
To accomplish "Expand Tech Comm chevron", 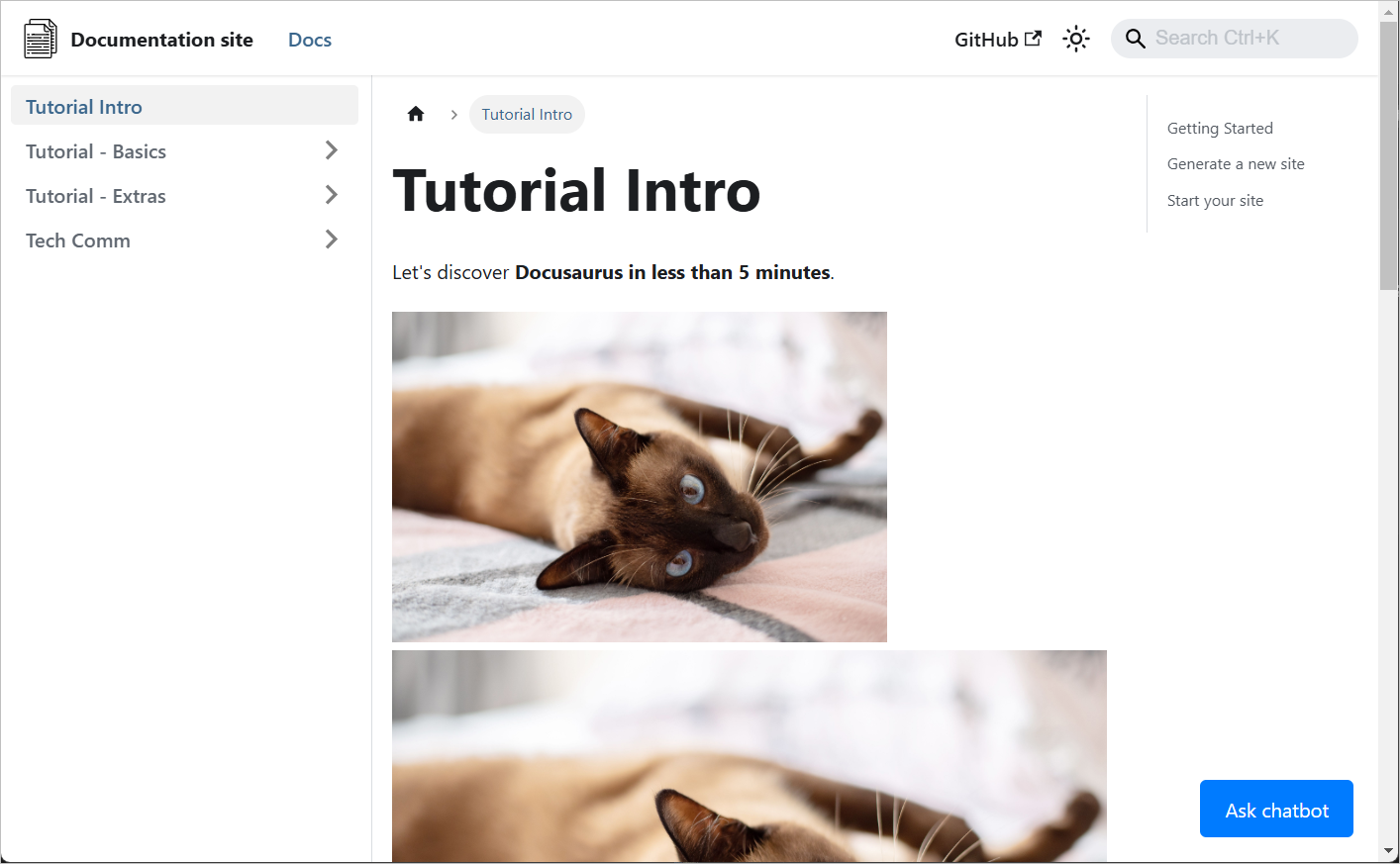I will (x=332, y=240).
